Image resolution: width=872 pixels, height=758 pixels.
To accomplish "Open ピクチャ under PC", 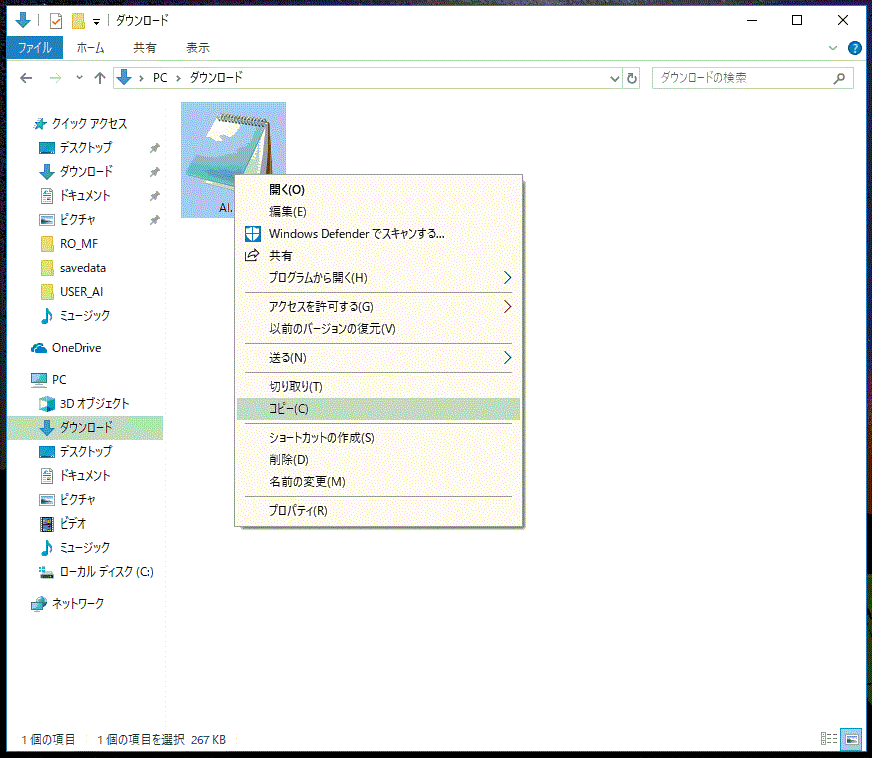I will tap(77, 499).
